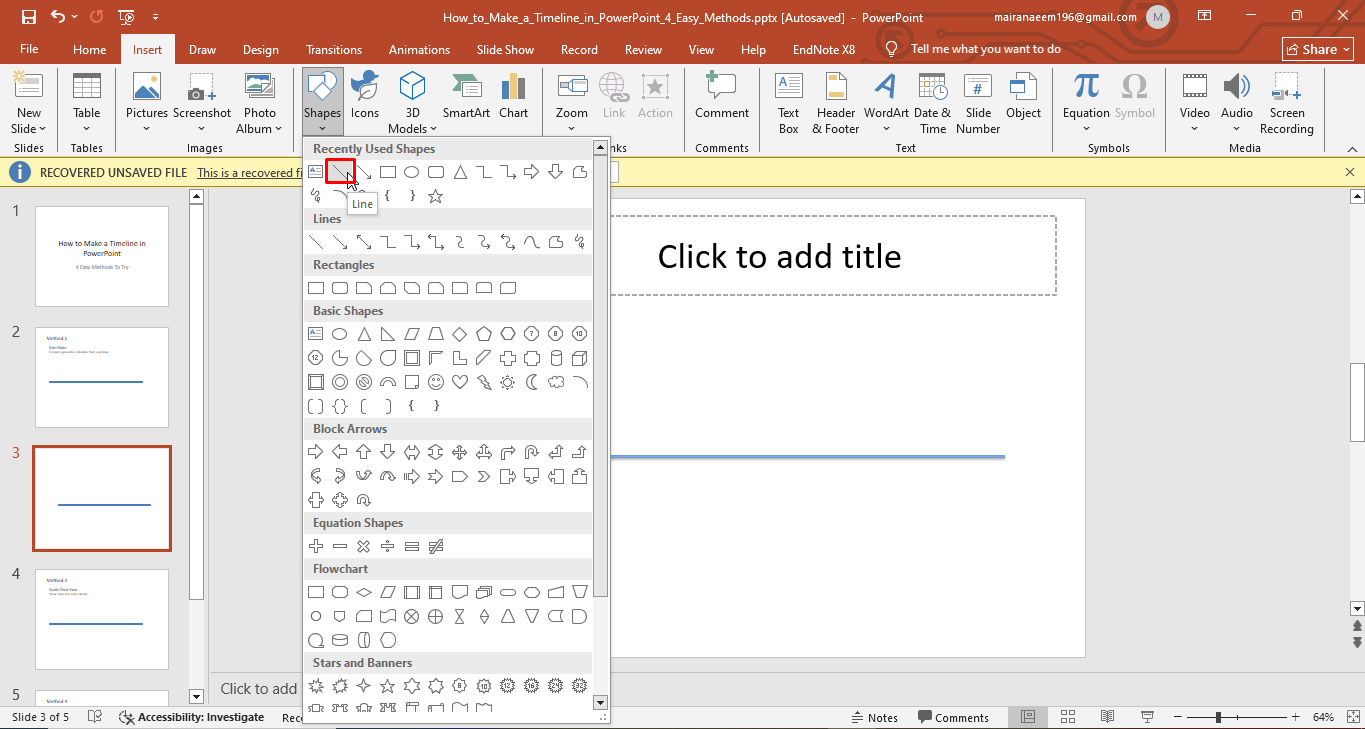Select the Not Equal equation shape
The image size is (1365, 729).
tap(436, 546)
